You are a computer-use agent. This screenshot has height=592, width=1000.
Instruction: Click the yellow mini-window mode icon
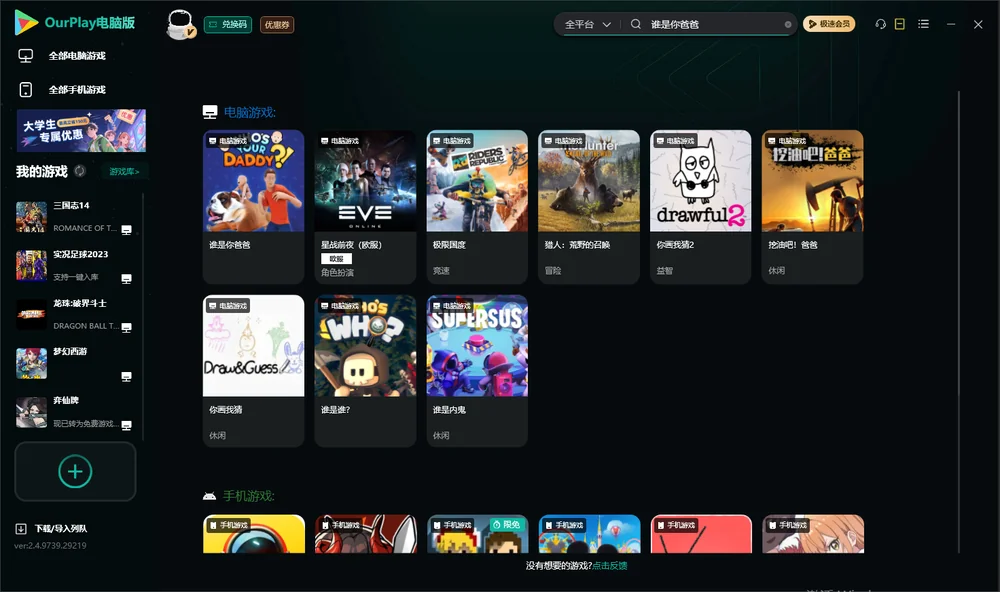coord(900,24)
